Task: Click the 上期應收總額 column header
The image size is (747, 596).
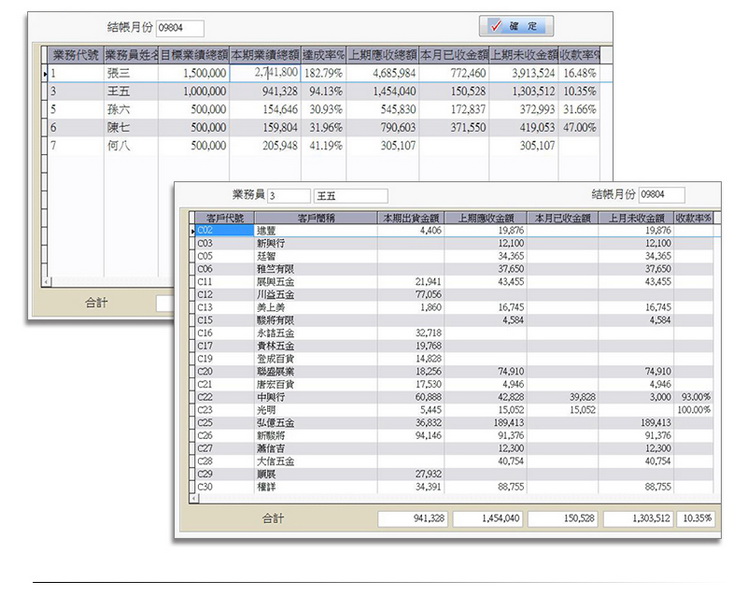Action: 382,55
